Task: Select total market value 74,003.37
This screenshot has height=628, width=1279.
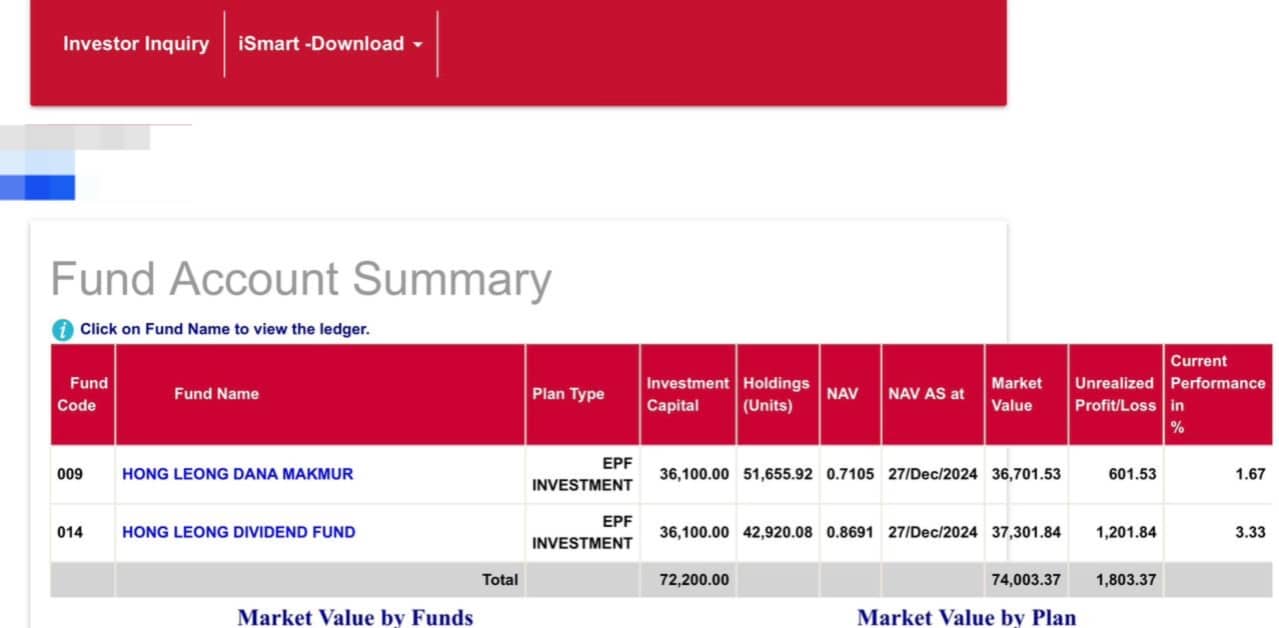Action: [x=1026, y=579]
